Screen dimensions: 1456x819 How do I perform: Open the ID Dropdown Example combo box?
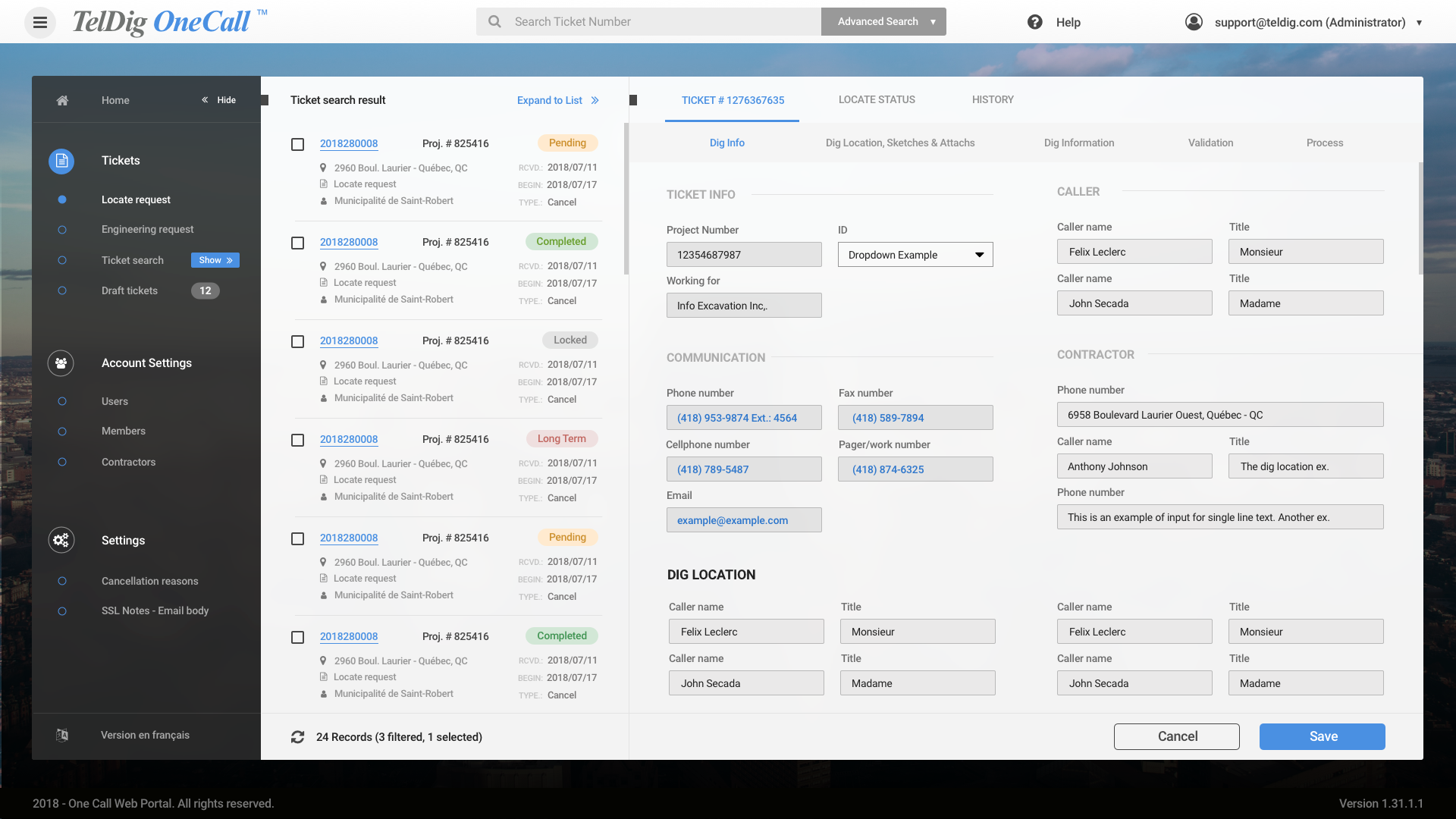(x=915, y=255)
